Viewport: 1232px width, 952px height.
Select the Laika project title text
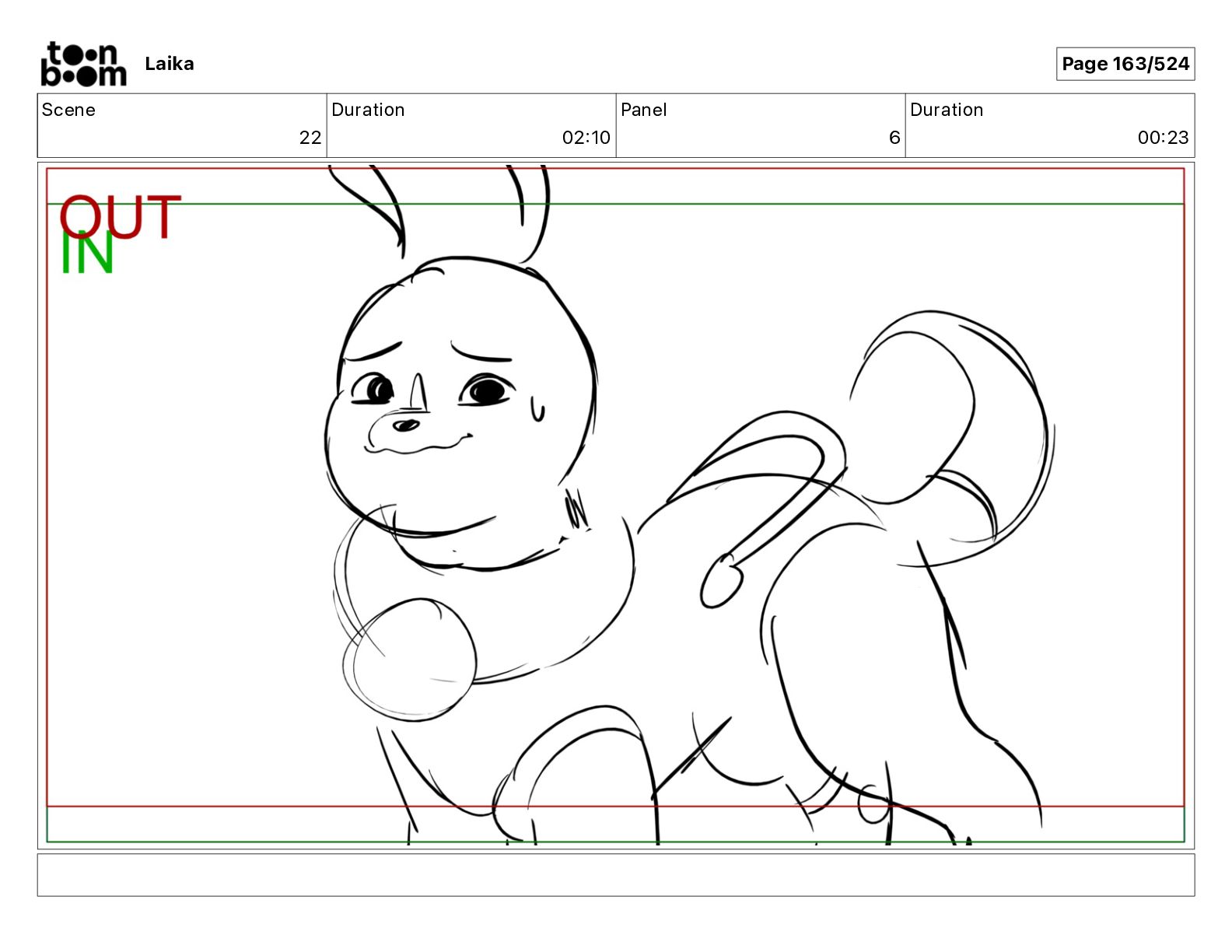[169, 64]
